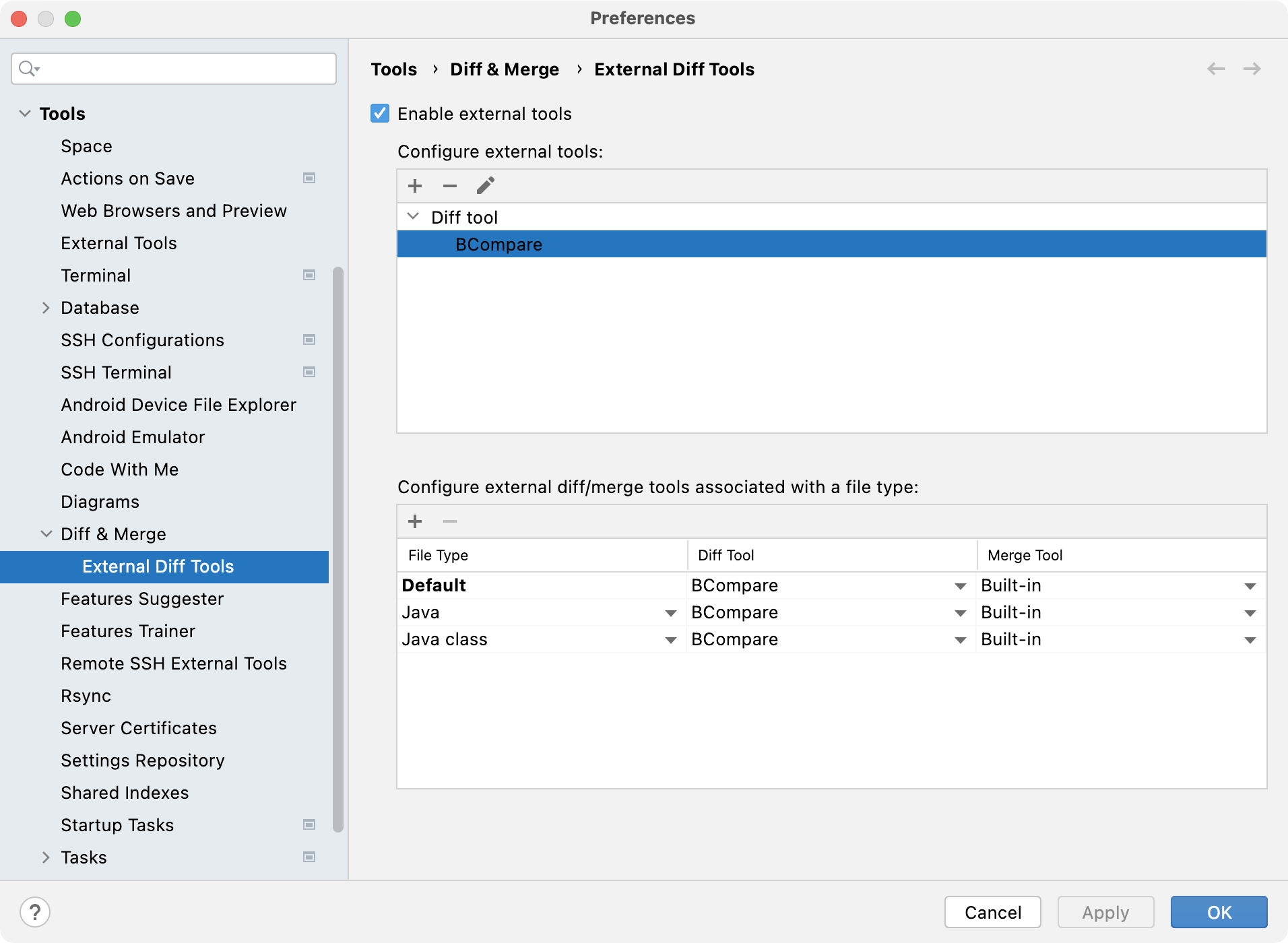1288x943 pixels.
Task: Click the back navigation arrow
Action: 1215,69
